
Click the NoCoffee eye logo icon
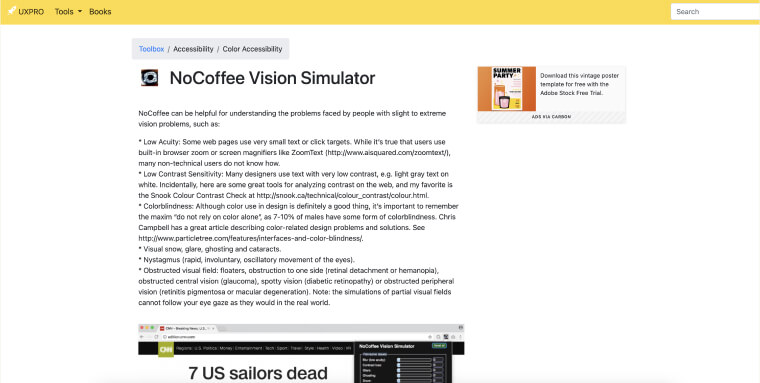point(149,78)
